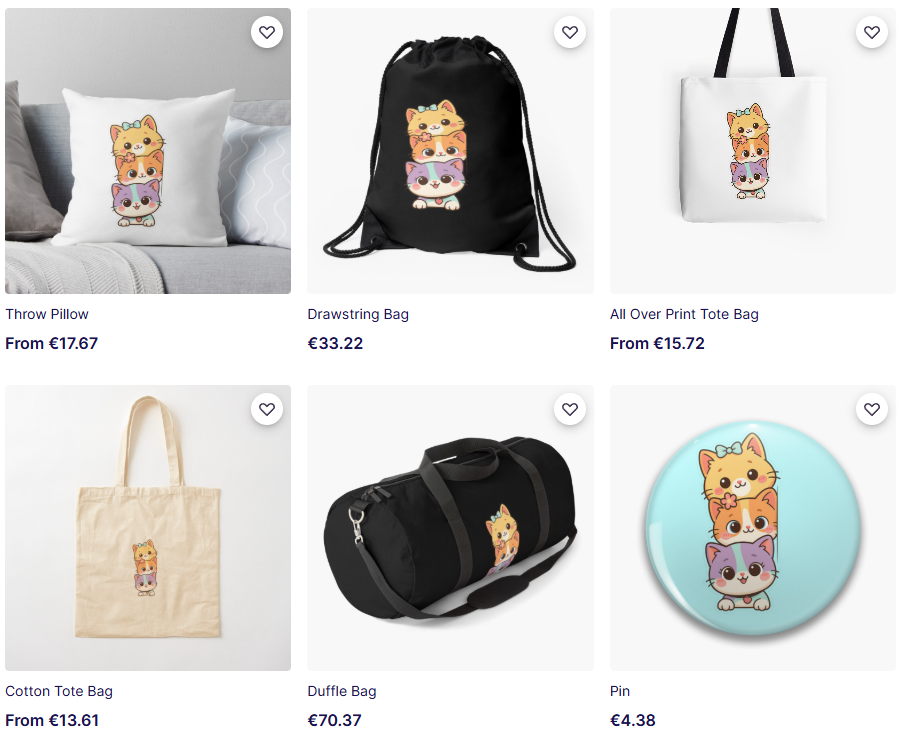Open the black Drawstring Bag image
This screenshot has height=749, width=901.
point(450,151)
